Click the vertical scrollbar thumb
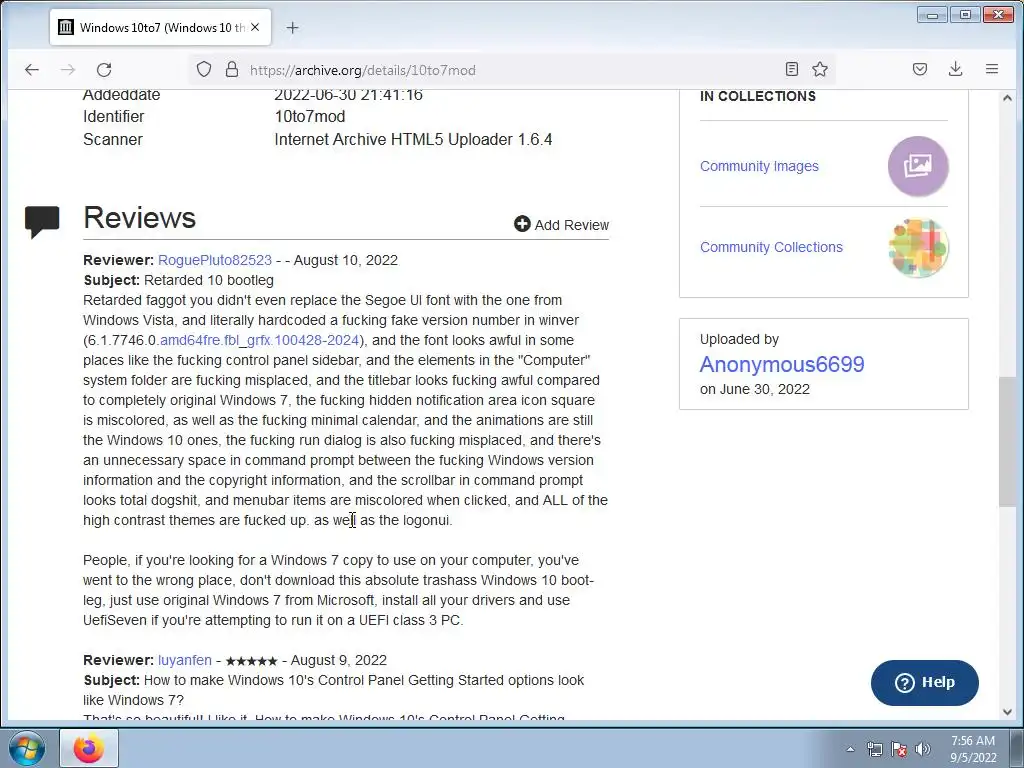The width and height of the screenshot is (1024, 768). [x=1007, y=441]
